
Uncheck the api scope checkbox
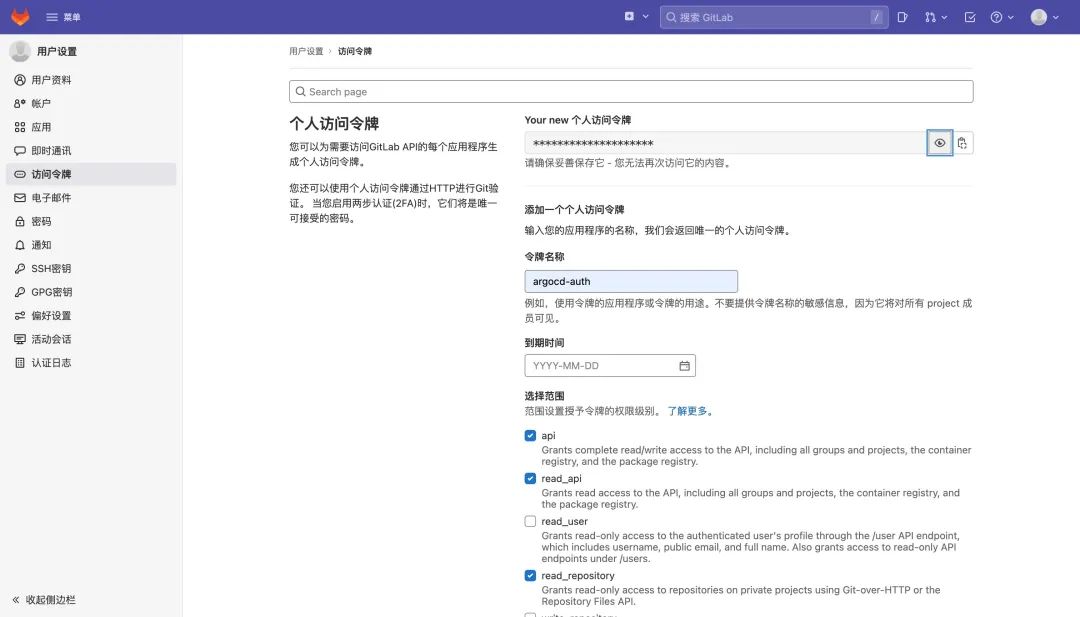[x=530, y=435]
